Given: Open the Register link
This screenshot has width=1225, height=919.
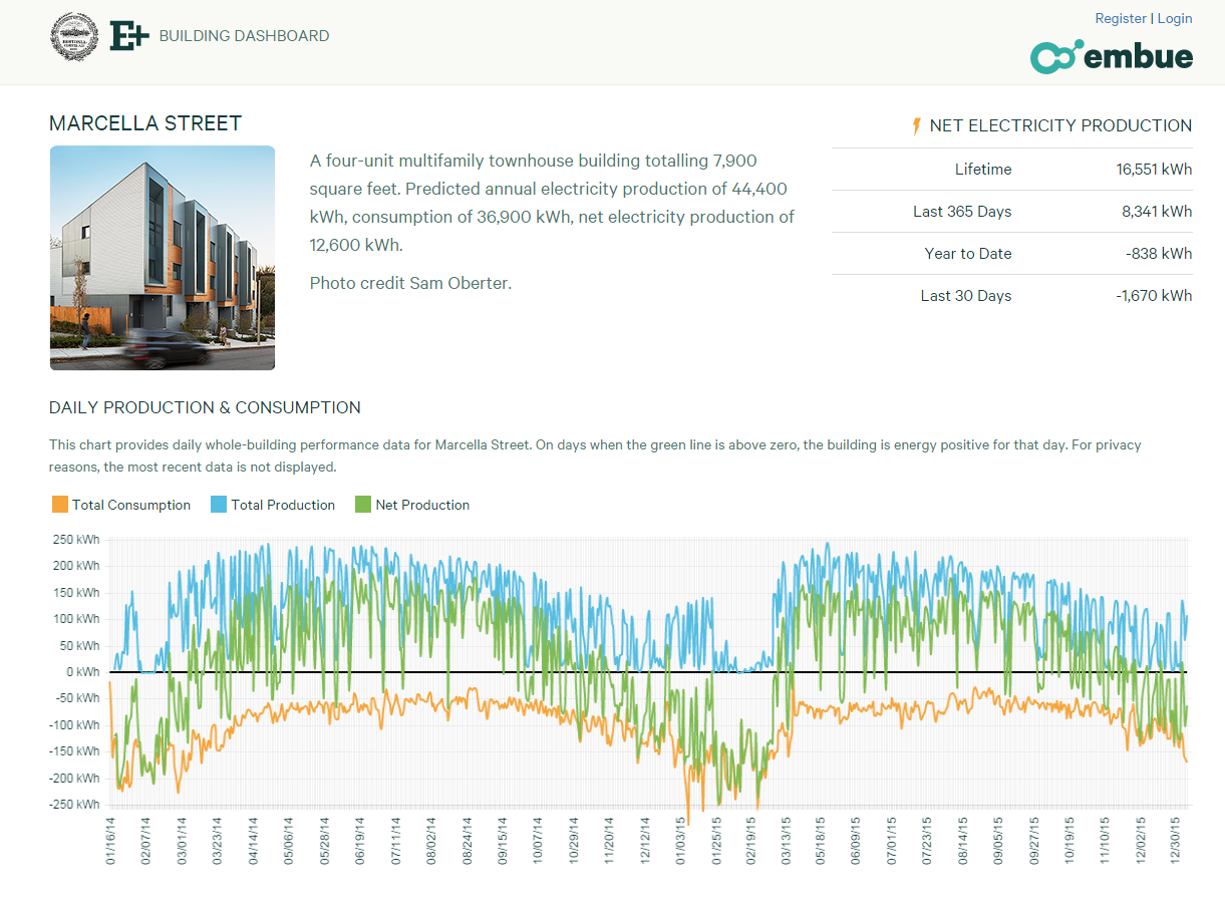Looking at the screenshot, I should pyautogui.click(x=1120, y=18).
